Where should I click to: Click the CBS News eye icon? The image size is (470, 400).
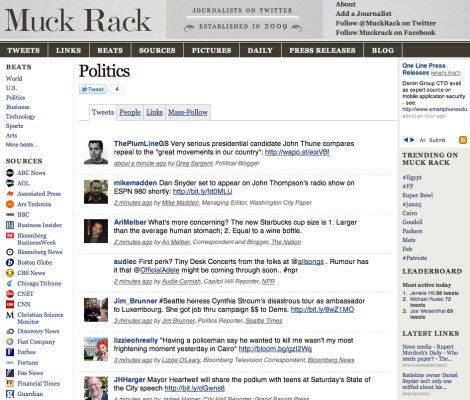point(10,273)
